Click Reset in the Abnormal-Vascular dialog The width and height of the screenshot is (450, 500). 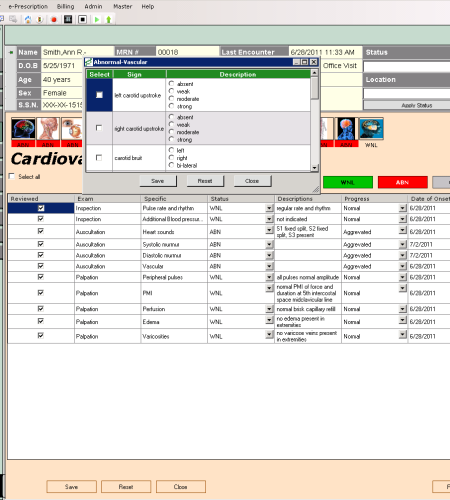pos(205,181)
